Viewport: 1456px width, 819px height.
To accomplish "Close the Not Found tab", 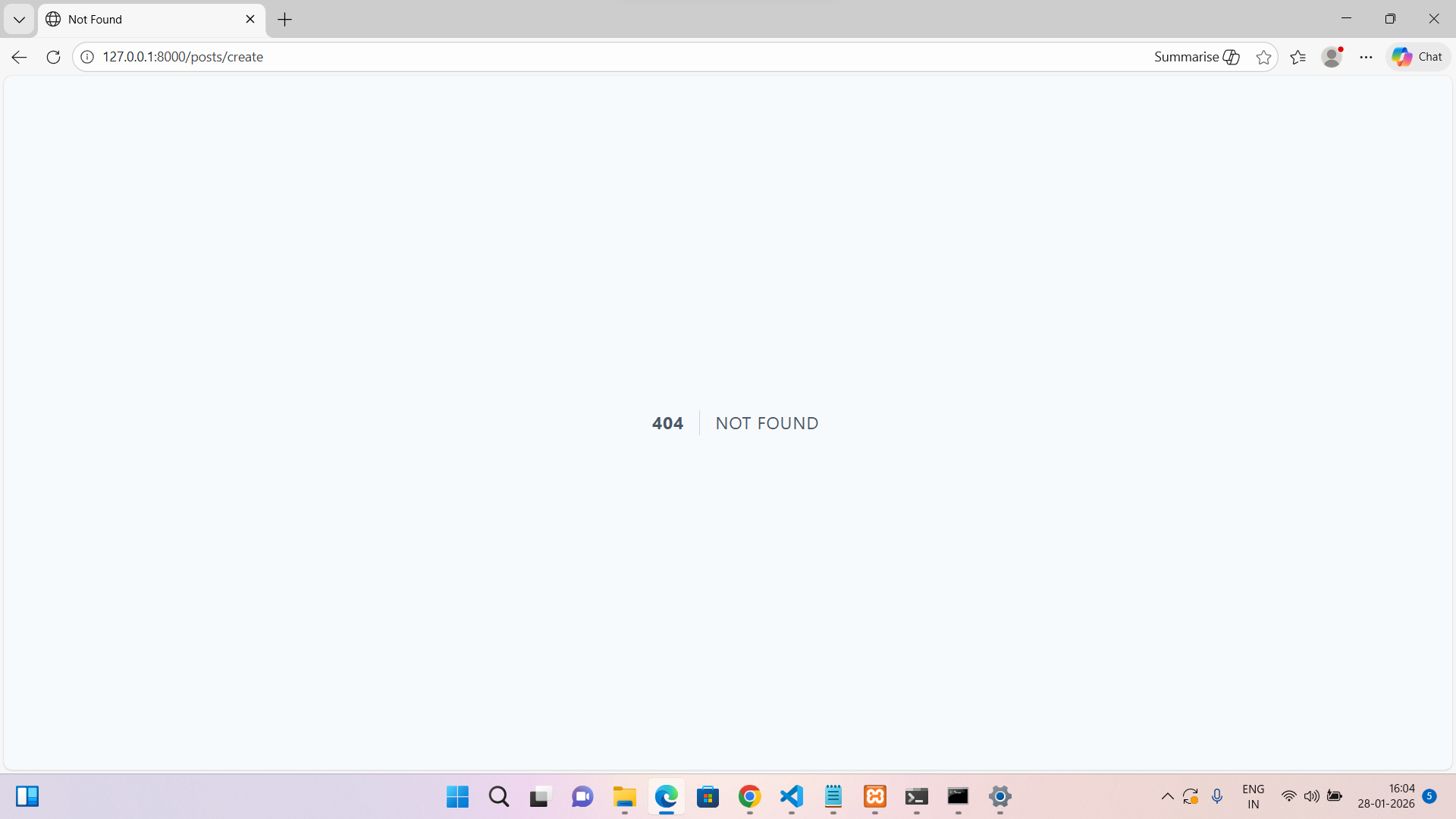I will point(250,20).
